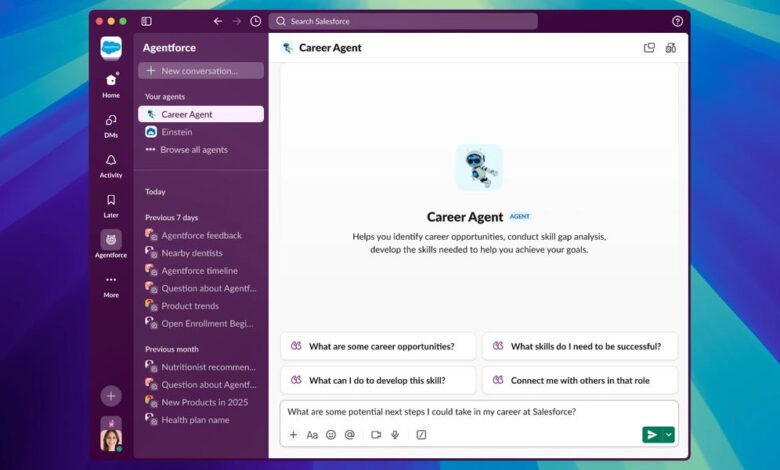Click plus attach icon in composer
The image size is (780, 470).
(293, 435)
